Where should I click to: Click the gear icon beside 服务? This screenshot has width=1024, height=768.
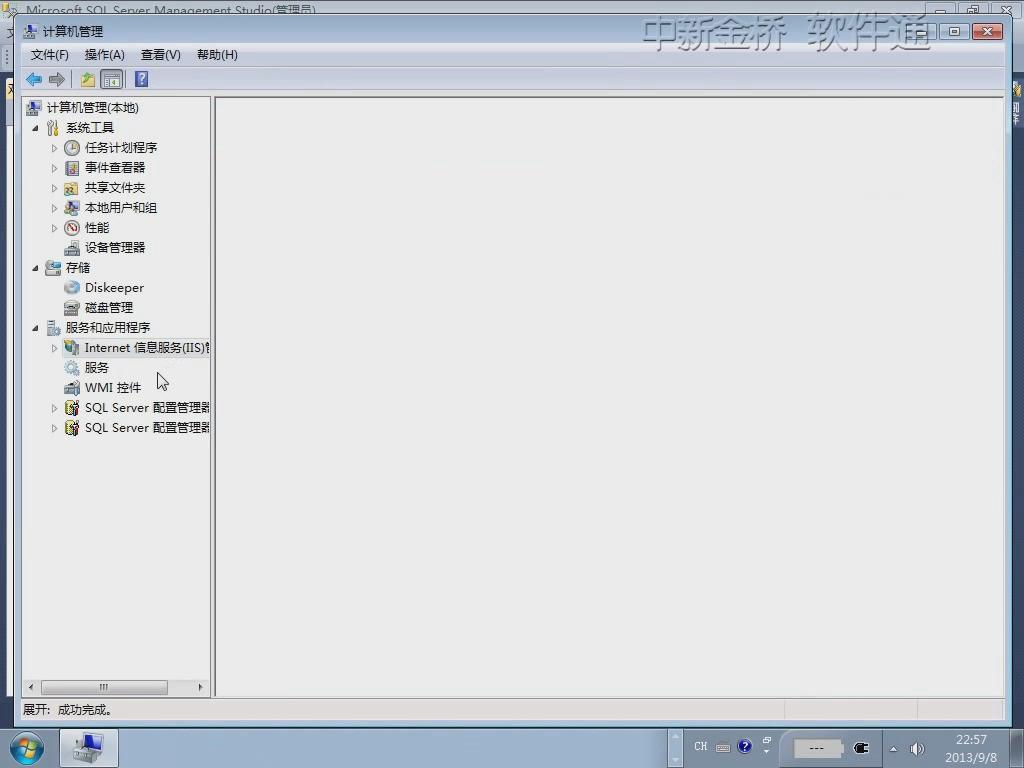72,368
